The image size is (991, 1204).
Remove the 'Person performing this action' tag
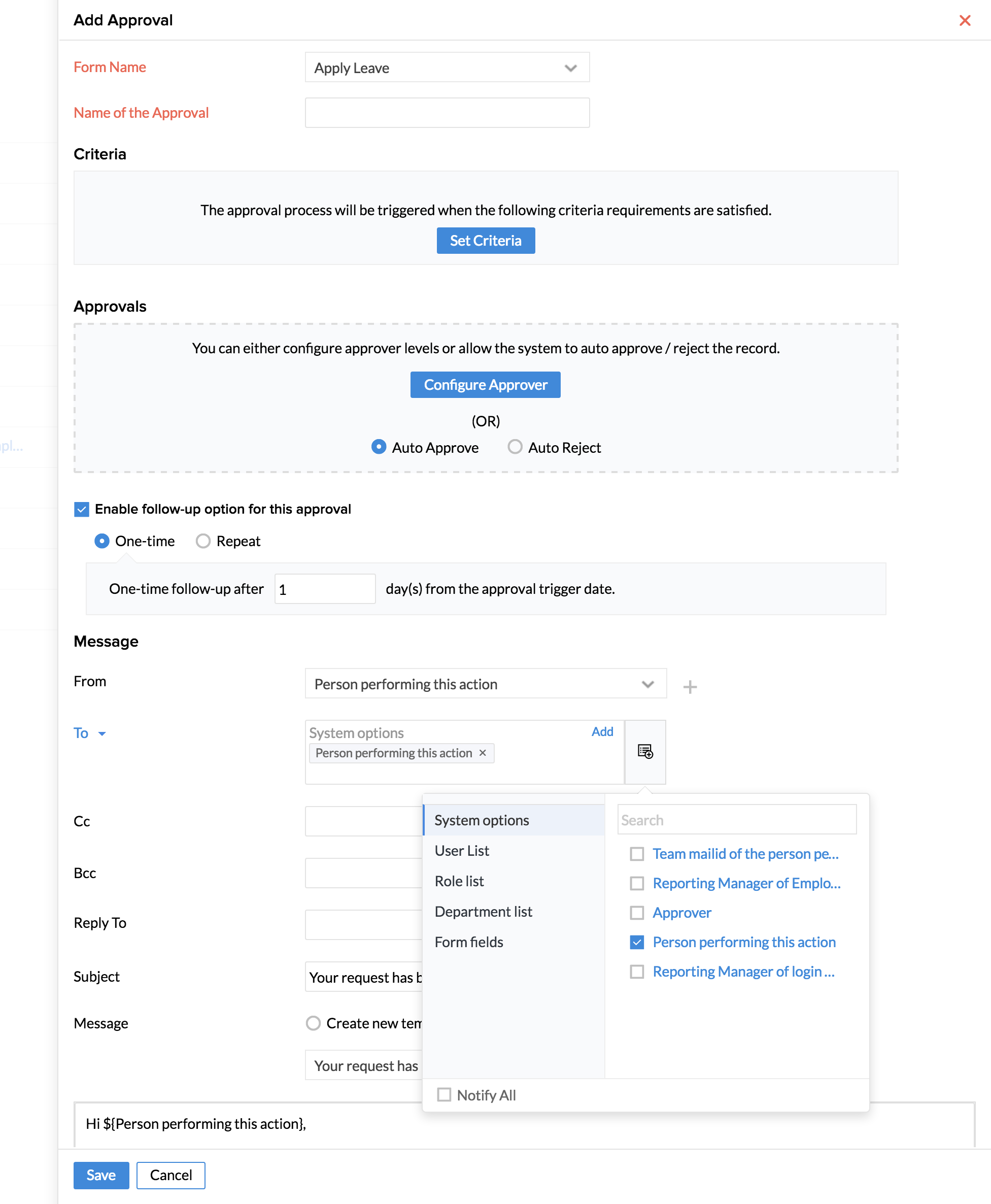pyautogui.click(x=483, y=753)
